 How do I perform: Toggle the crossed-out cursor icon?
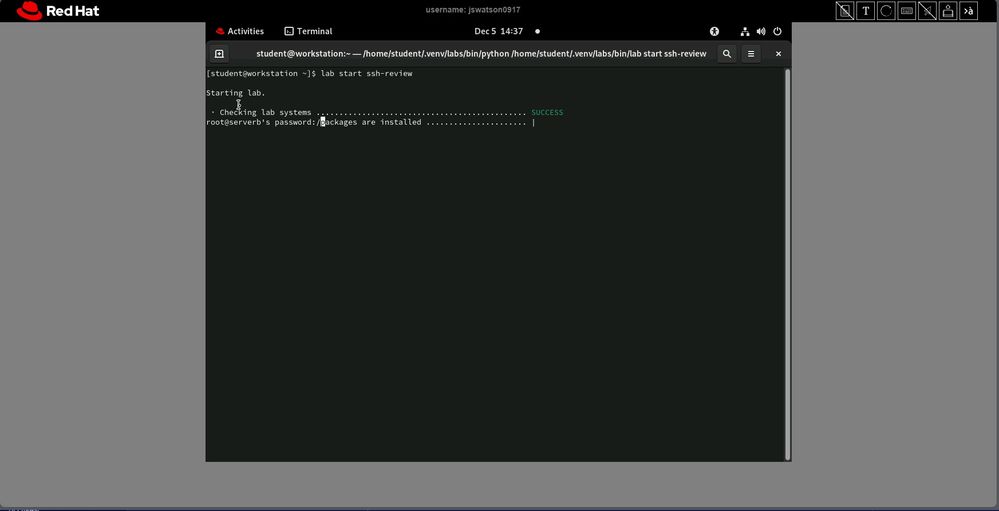(x=927, y=12)
